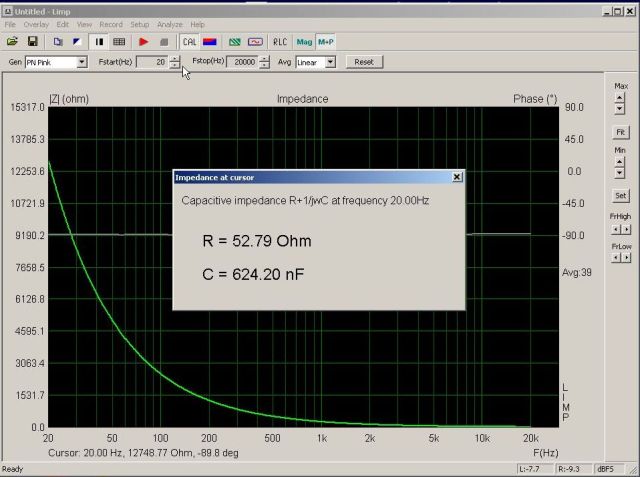640x477 pixels.
Task: Expand the Gen PN Pink dropdown
Action: coord(82,62)
